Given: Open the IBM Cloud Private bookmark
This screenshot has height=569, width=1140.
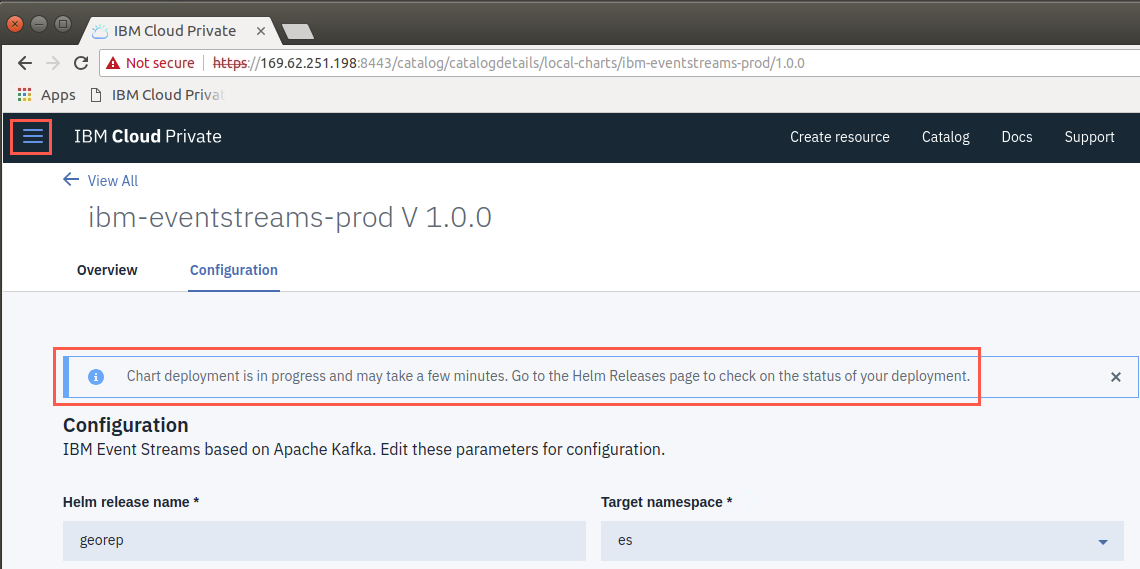Looking at the screenshot, I should click(x=158, y=95).
